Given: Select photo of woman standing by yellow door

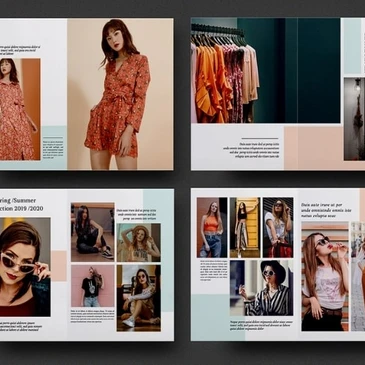Looking at the screenshot, I should coord(245,227).
